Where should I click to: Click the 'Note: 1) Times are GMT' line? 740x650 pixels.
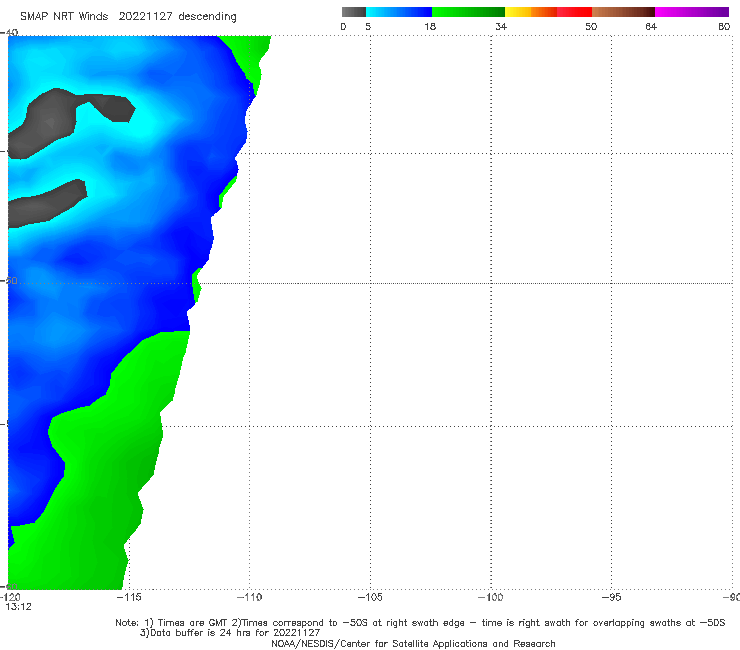pos(420,623)
